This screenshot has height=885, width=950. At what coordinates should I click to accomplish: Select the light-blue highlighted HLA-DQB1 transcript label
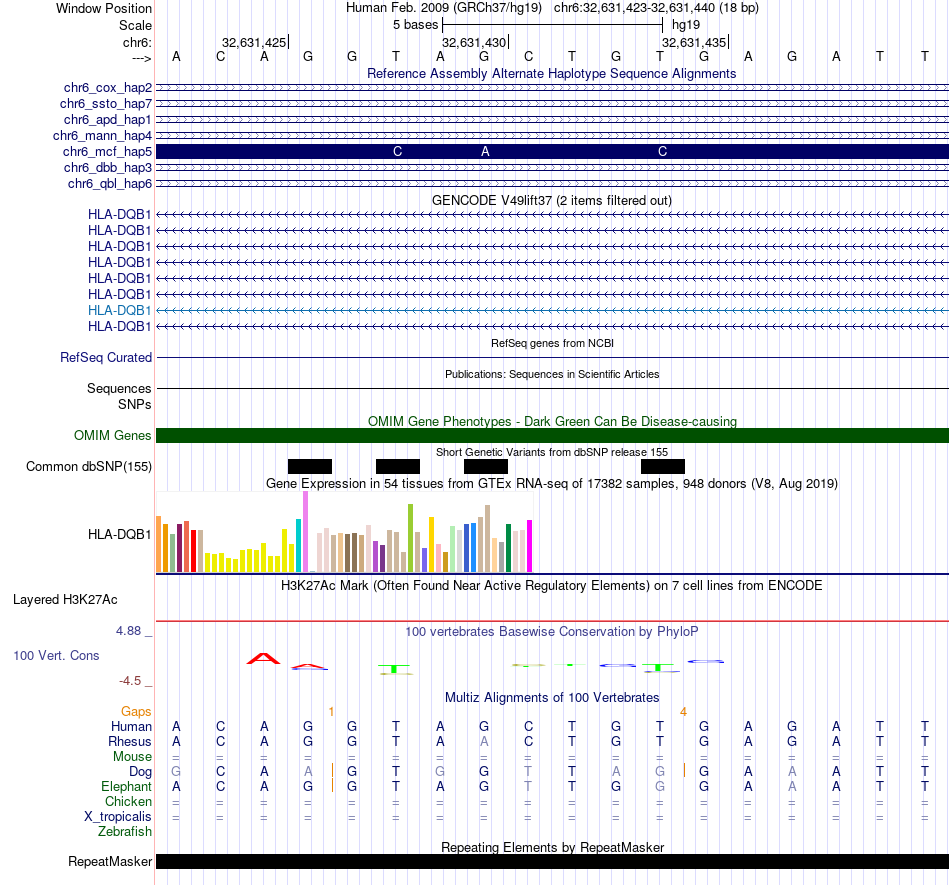(x=119, y=310)
